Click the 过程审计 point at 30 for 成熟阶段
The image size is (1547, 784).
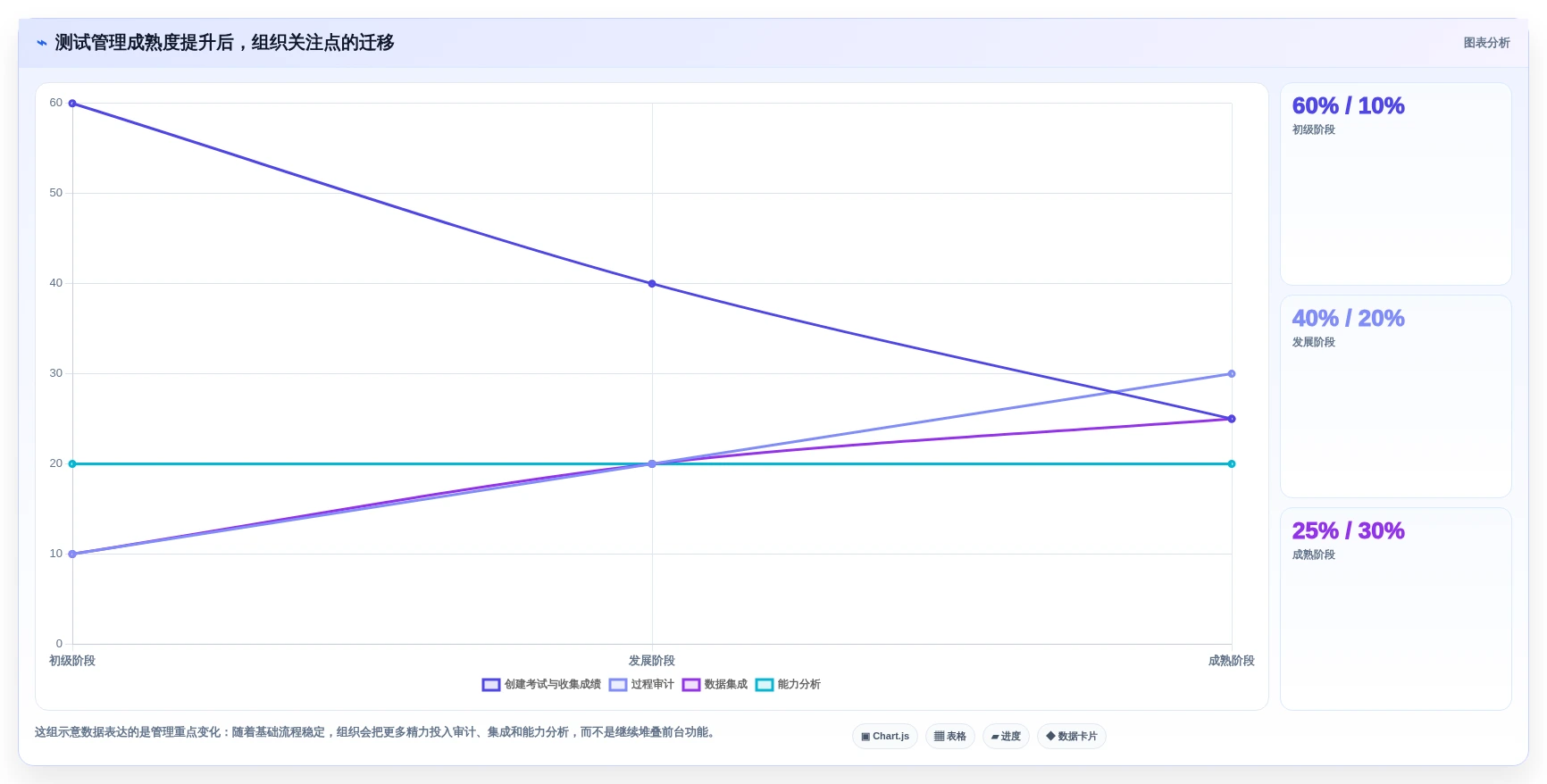click(x=1232, y=374)
